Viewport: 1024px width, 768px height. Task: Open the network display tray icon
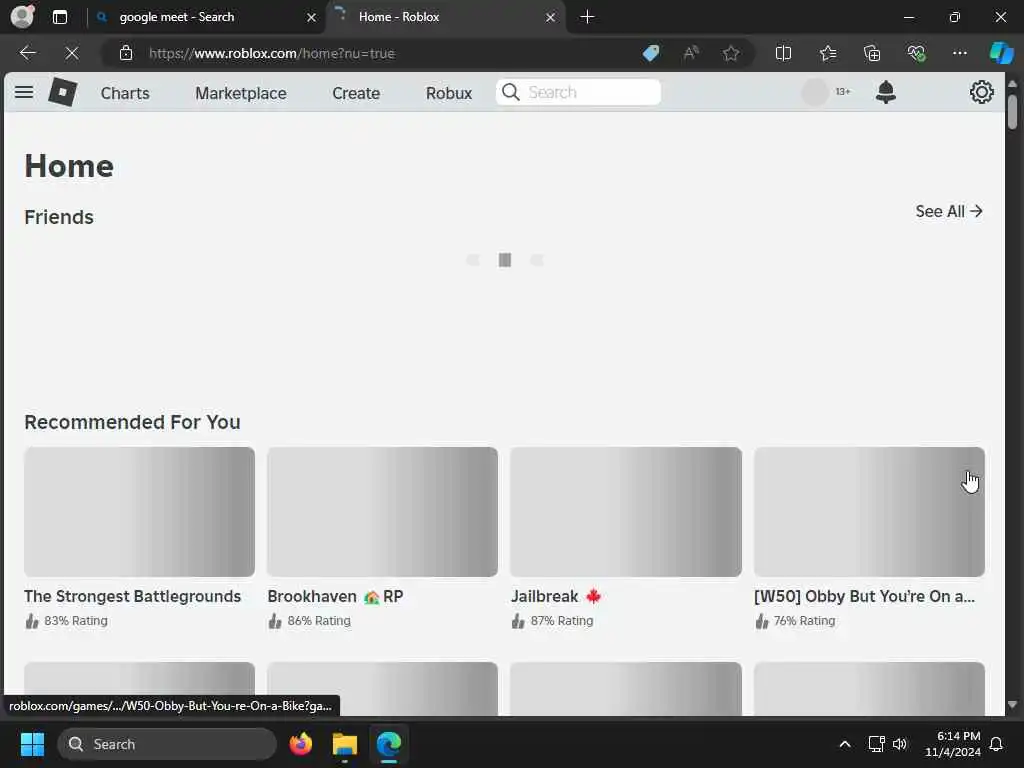click(876, 744)
